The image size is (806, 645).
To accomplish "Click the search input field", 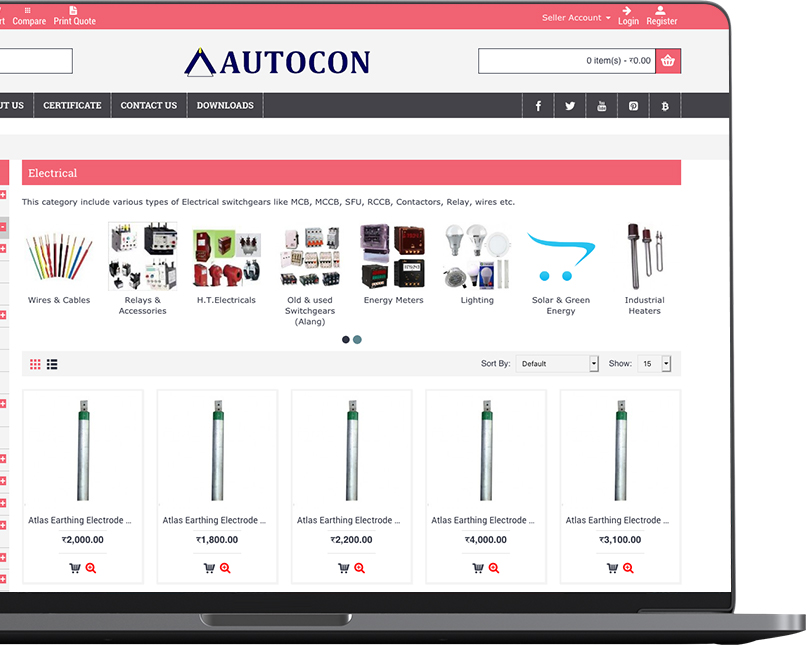I will 36,61.
